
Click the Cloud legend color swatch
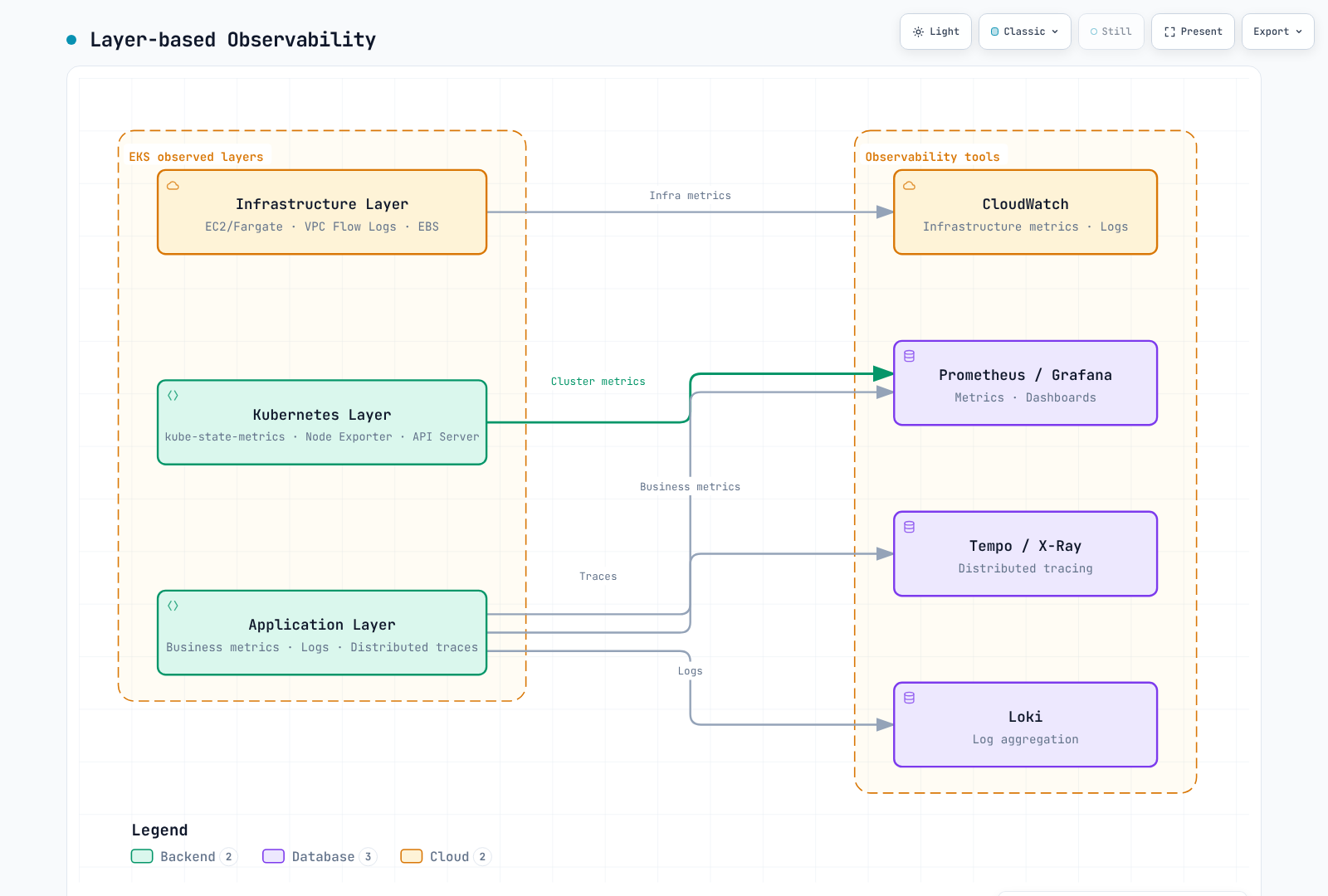(412, 856)
